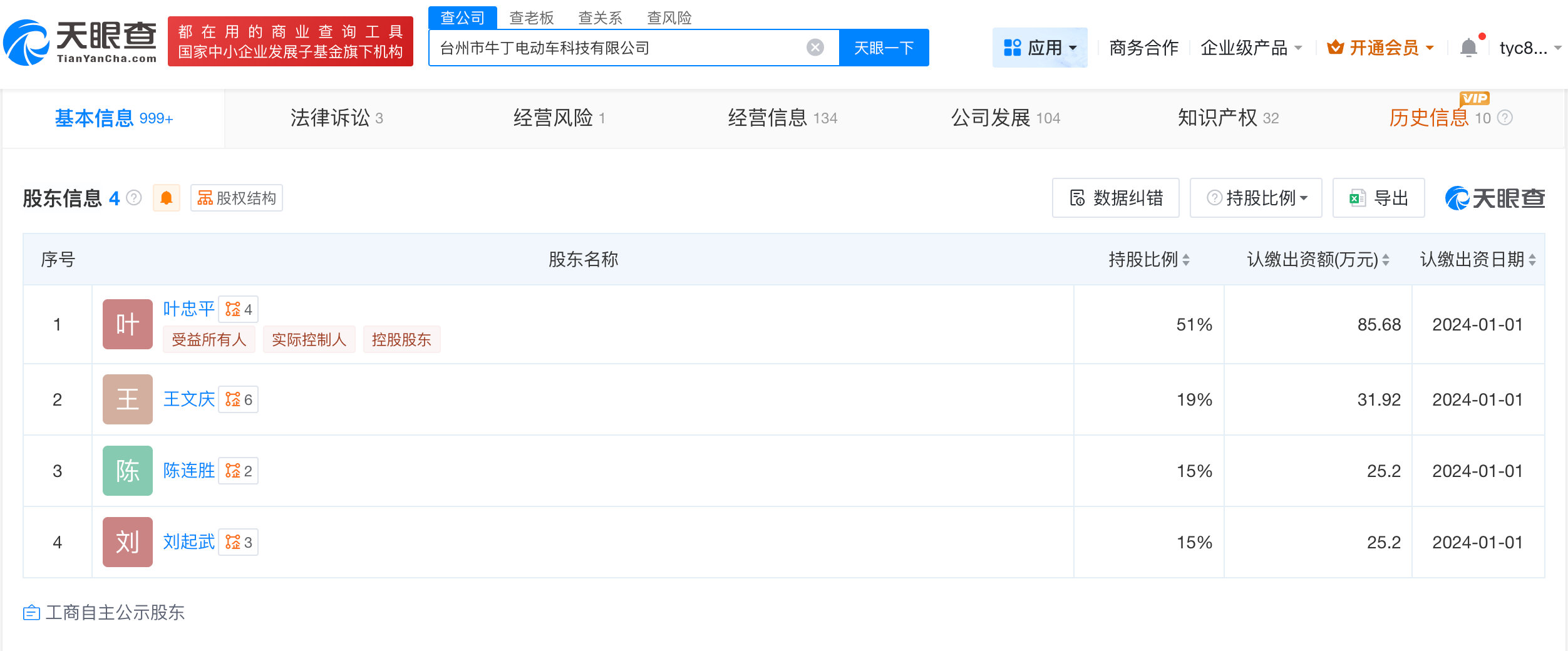Viewport: 1568px width, 651px height.
Task: Open shareholder link 叶忠平
Action: [189, 309]
